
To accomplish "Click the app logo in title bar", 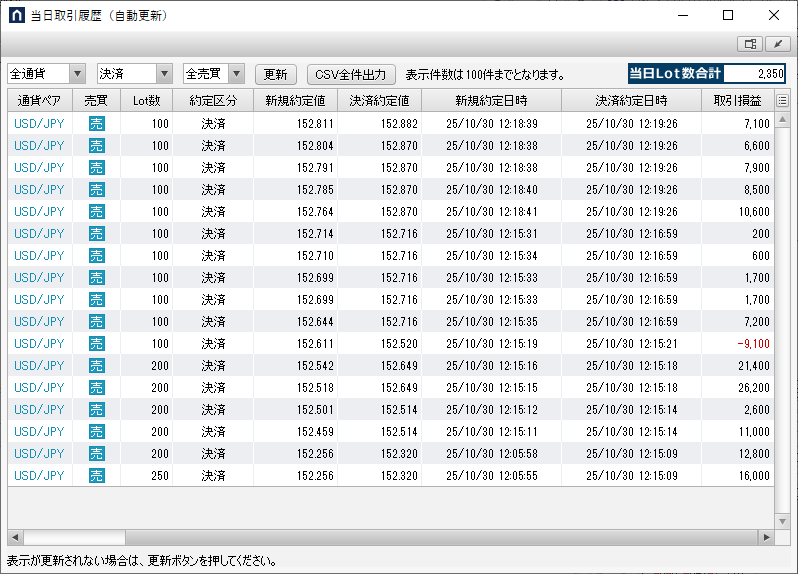I will click(x=16, y=16).
